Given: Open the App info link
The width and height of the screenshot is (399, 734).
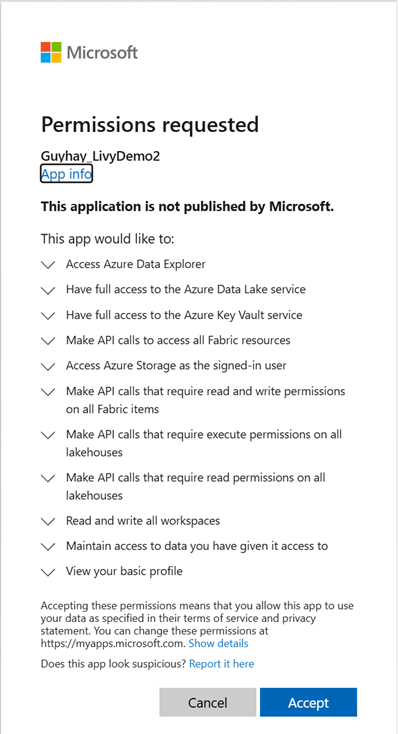Looking at the screenshot, I should (x=66, y=174).
